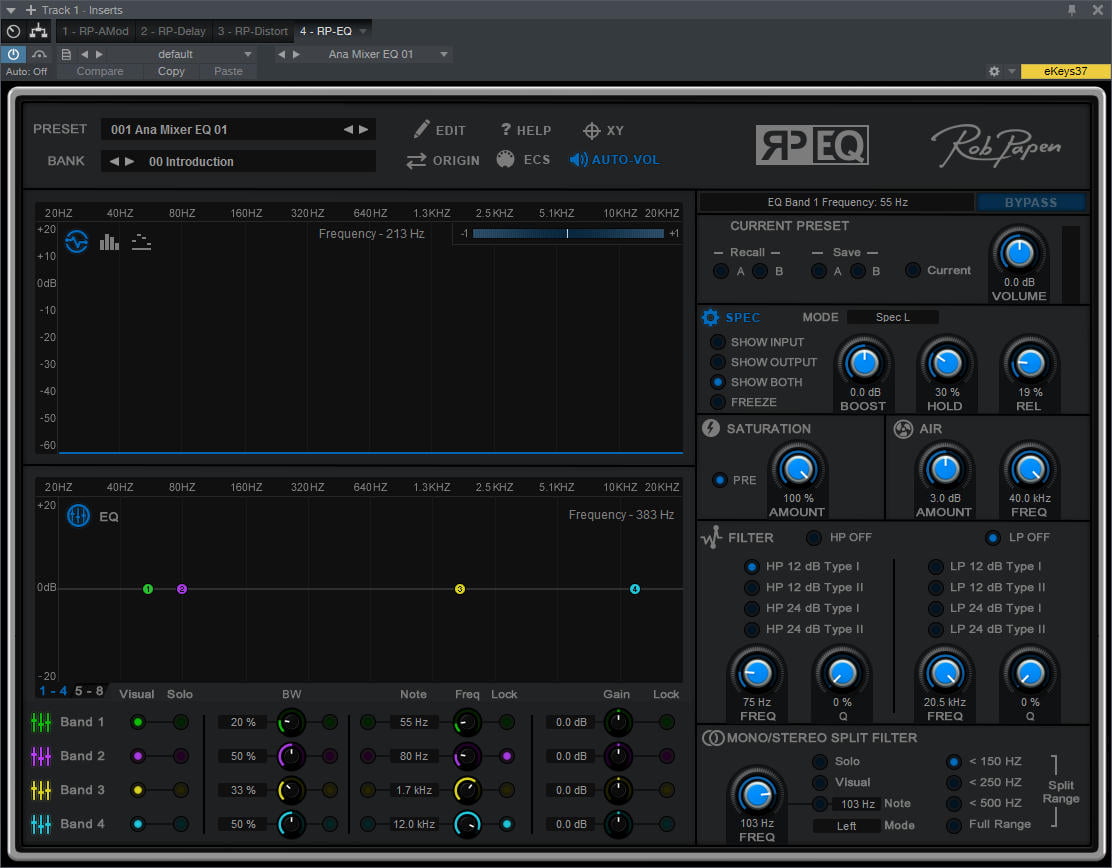The width and height of the screenshot is (1112, 868).
Task: Switch to the 3 - RP-Distort tab
Action: (x=252, y=31)
